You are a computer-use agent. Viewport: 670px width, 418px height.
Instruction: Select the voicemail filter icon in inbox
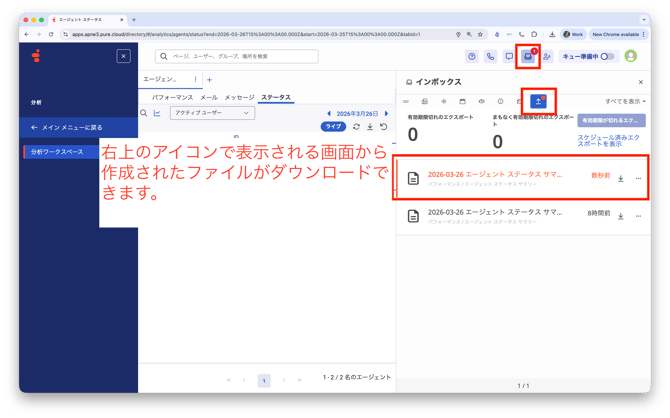[x=406, y=101]
